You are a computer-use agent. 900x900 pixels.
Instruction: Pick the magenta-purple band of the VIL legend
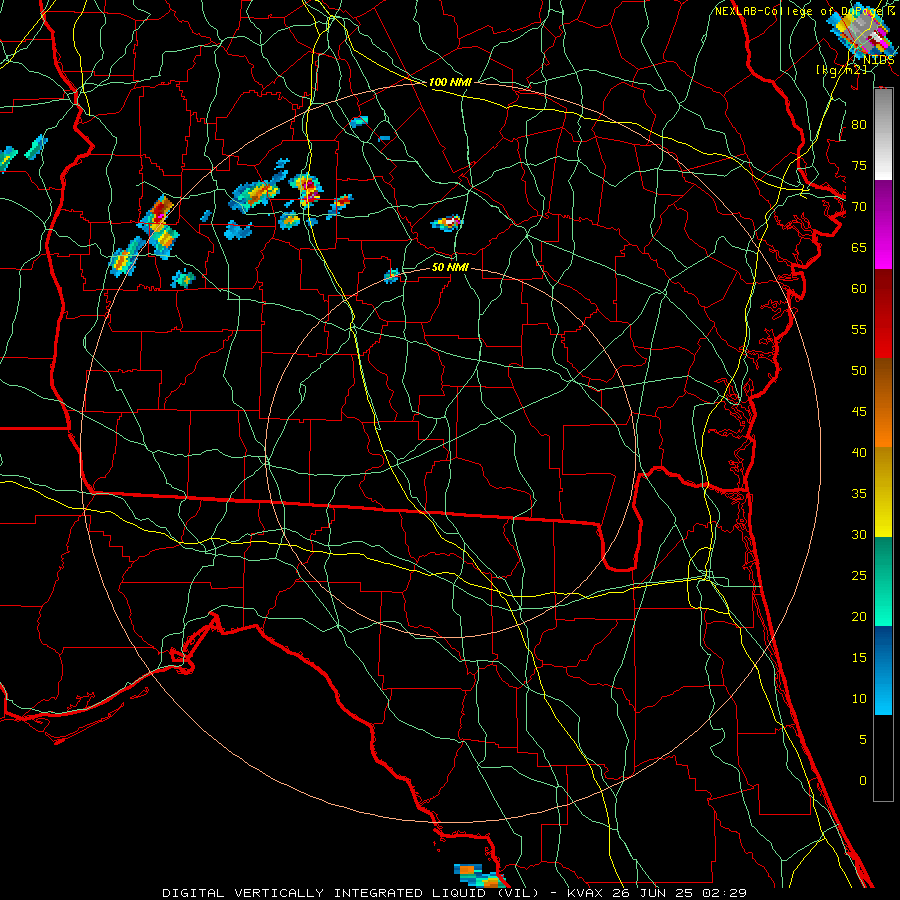883,225
